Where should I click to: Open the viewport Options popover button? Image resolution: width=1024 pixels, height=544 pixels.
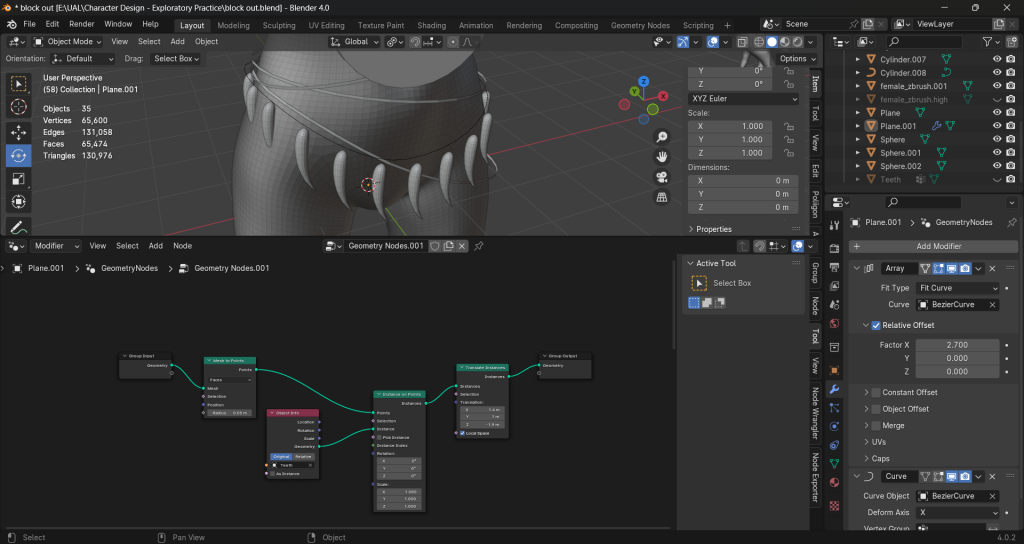coord(797,59)
